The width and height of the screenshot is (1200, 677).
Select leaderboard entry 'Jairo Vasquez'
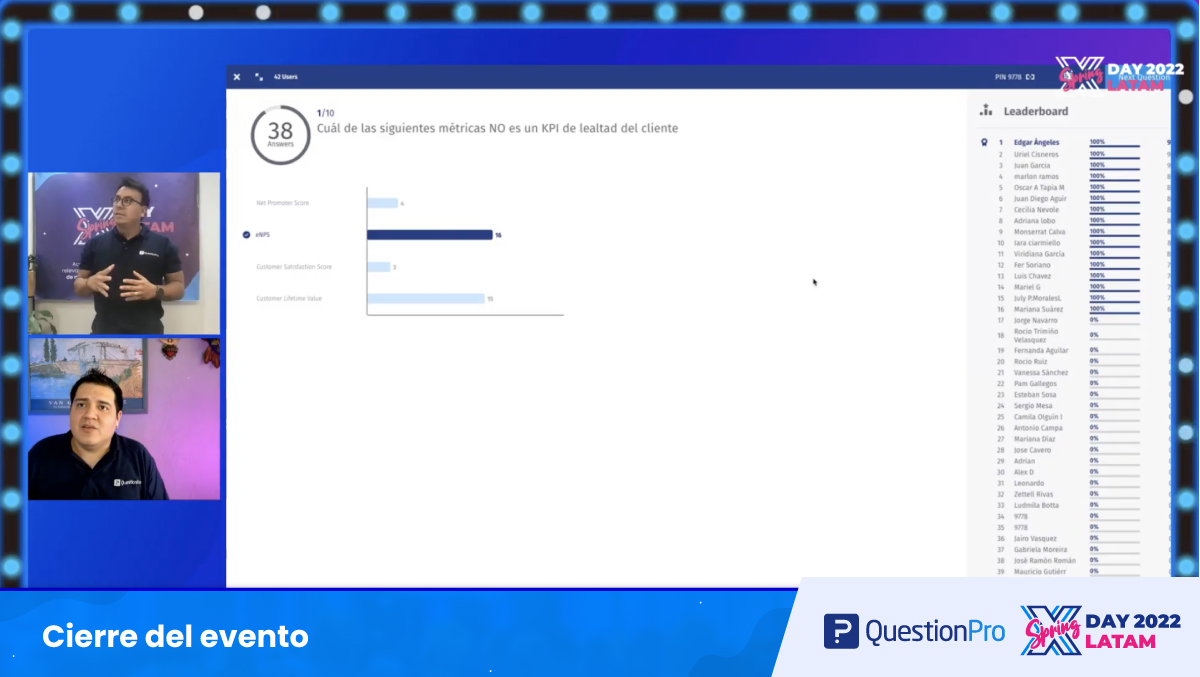click(x=1036, y=538)
